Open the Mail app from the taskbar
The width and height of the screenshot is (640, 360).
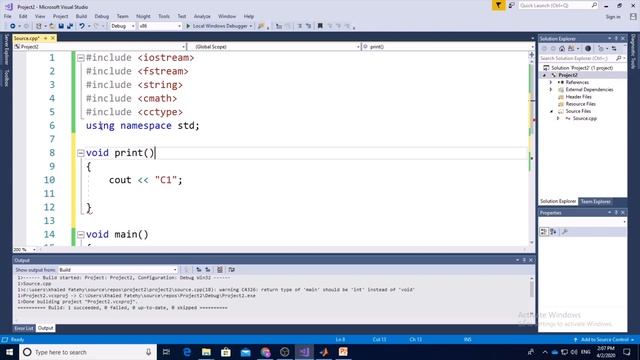tap(245, 352)
